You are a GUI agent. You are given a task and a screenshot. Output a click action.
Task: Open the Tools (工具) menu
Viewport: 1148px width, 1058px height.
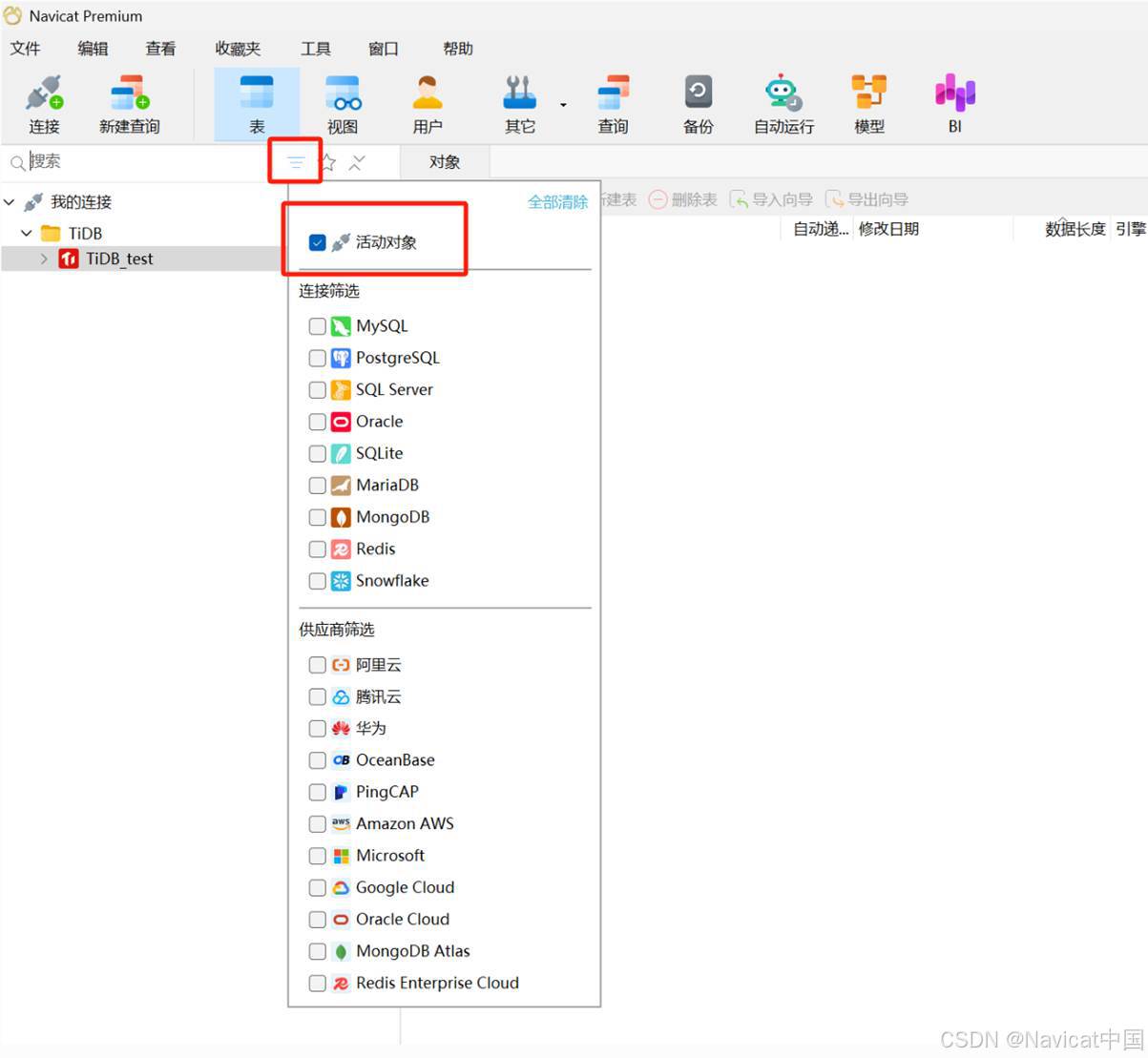316,49
